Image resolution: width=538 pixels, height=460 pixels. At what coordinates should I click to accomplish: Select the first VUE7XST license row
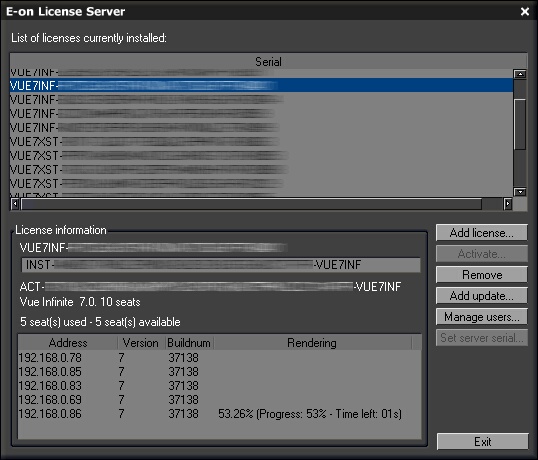261,141
